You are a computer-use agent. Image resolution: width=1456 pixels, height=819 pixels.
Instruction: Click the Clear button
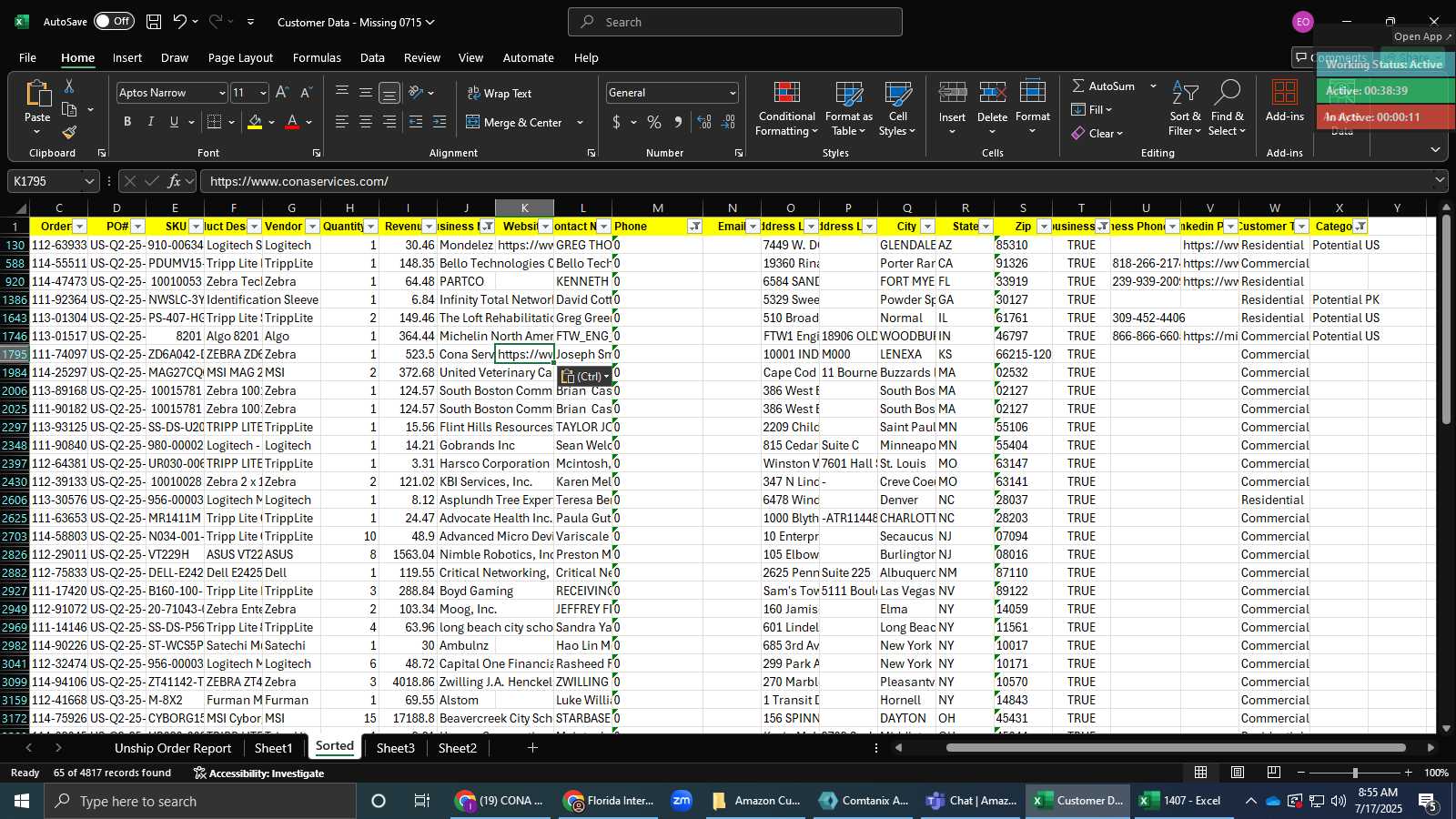(x=1097, y=133)
